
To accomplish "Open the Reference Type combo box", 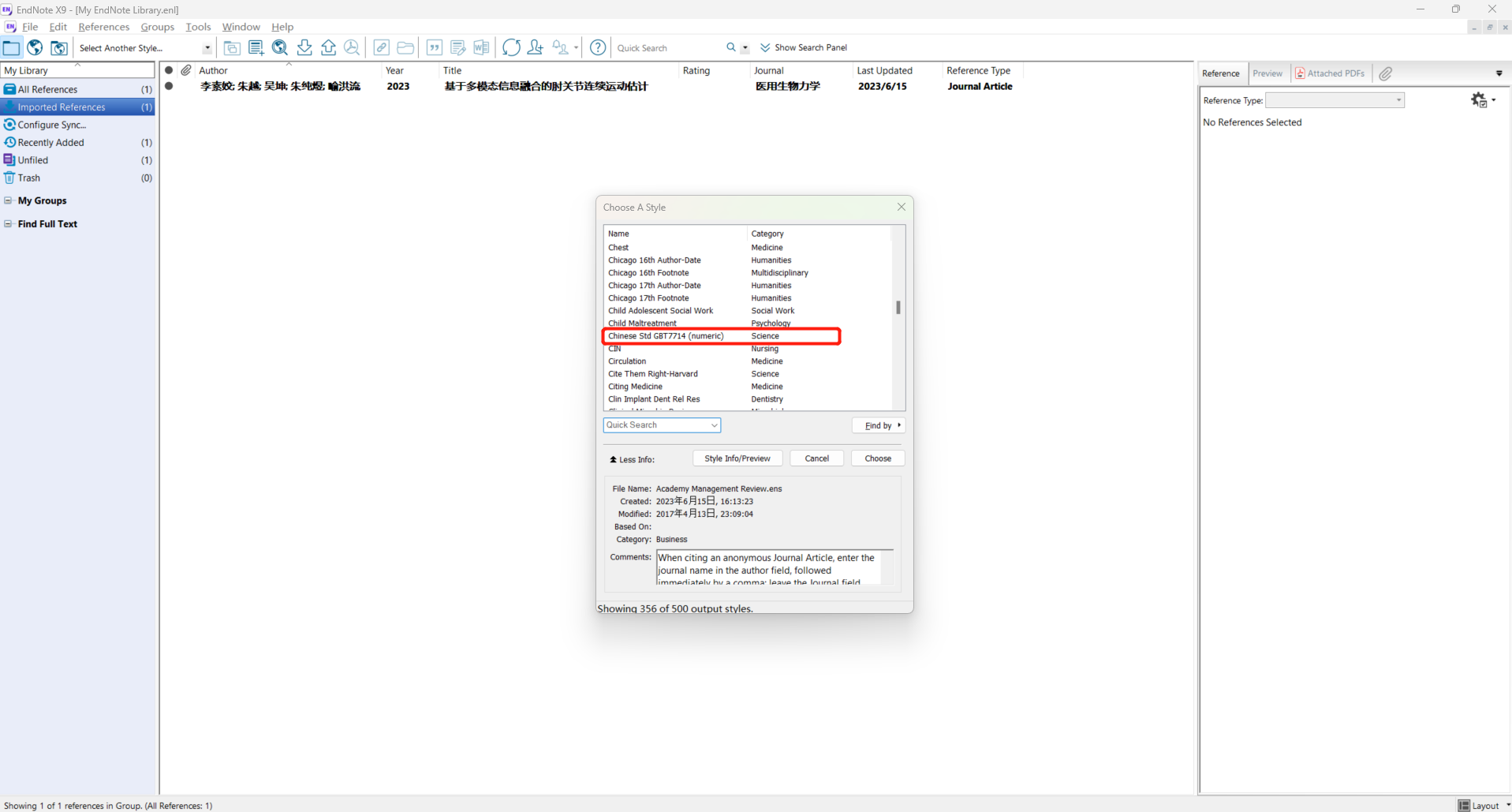I will click(x=1335, y=100).
